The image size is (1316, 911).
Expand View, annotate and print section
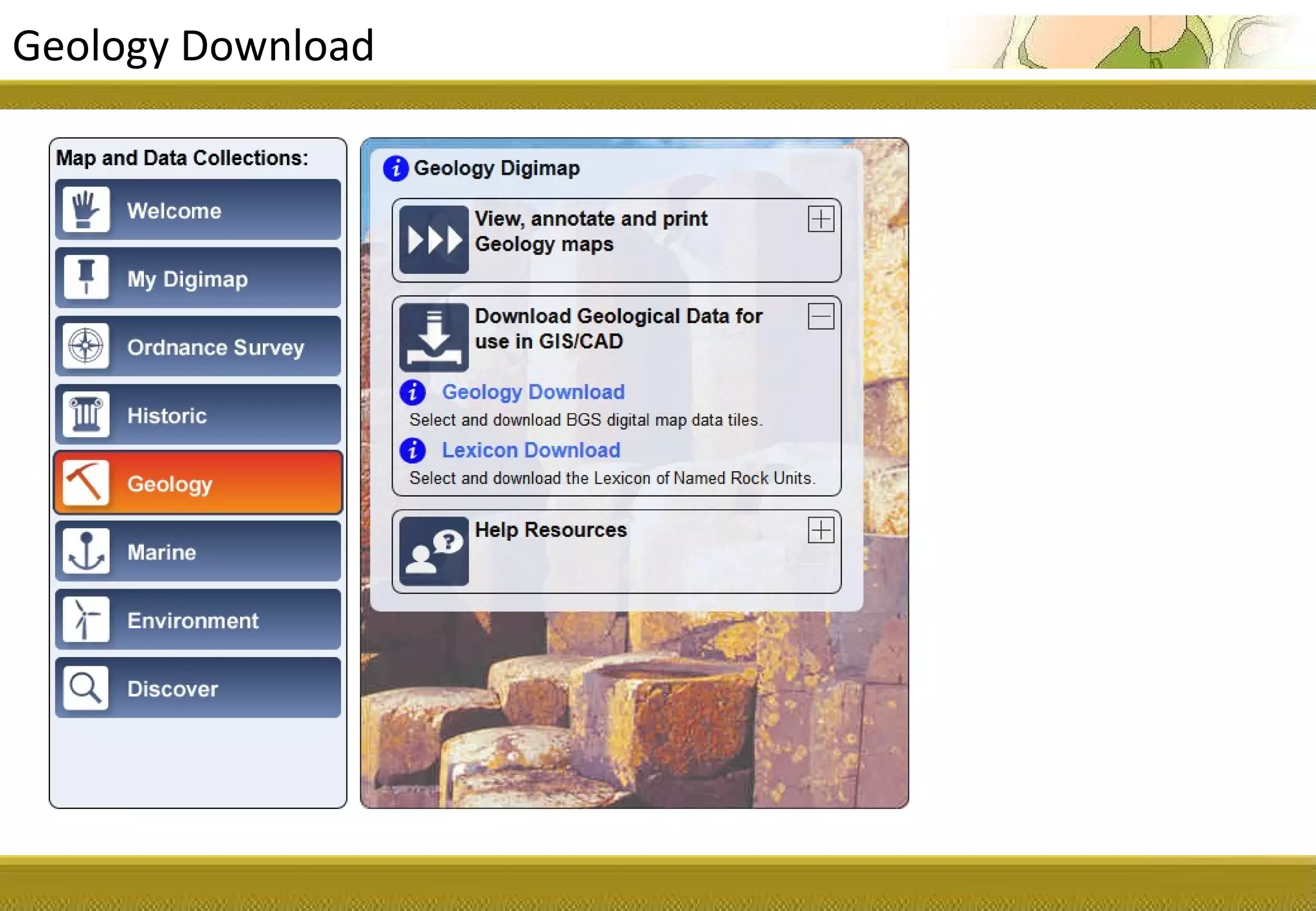[x=821, y=219]
